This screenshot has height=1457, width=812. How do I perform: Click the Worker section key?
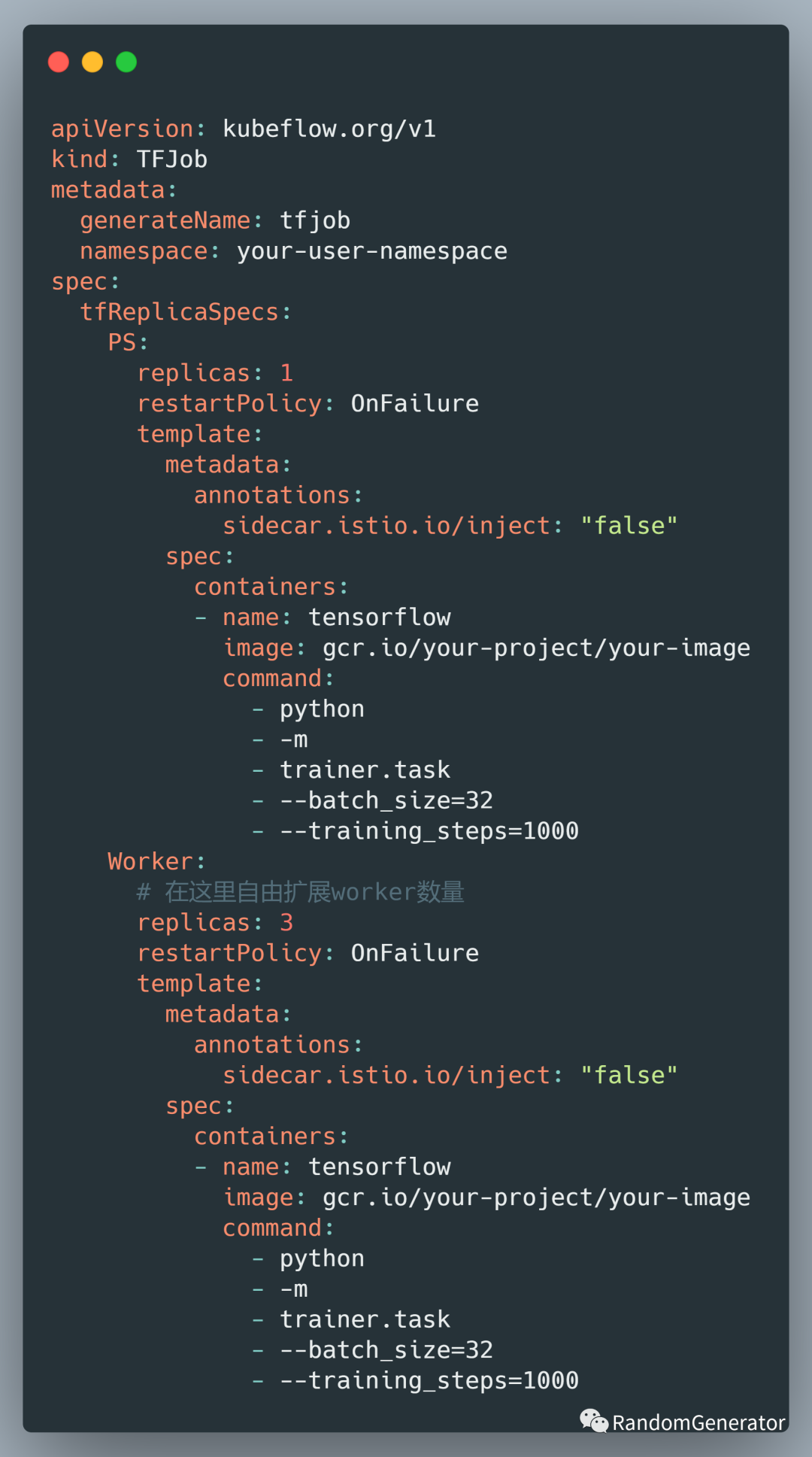click(x=150, y=861)
